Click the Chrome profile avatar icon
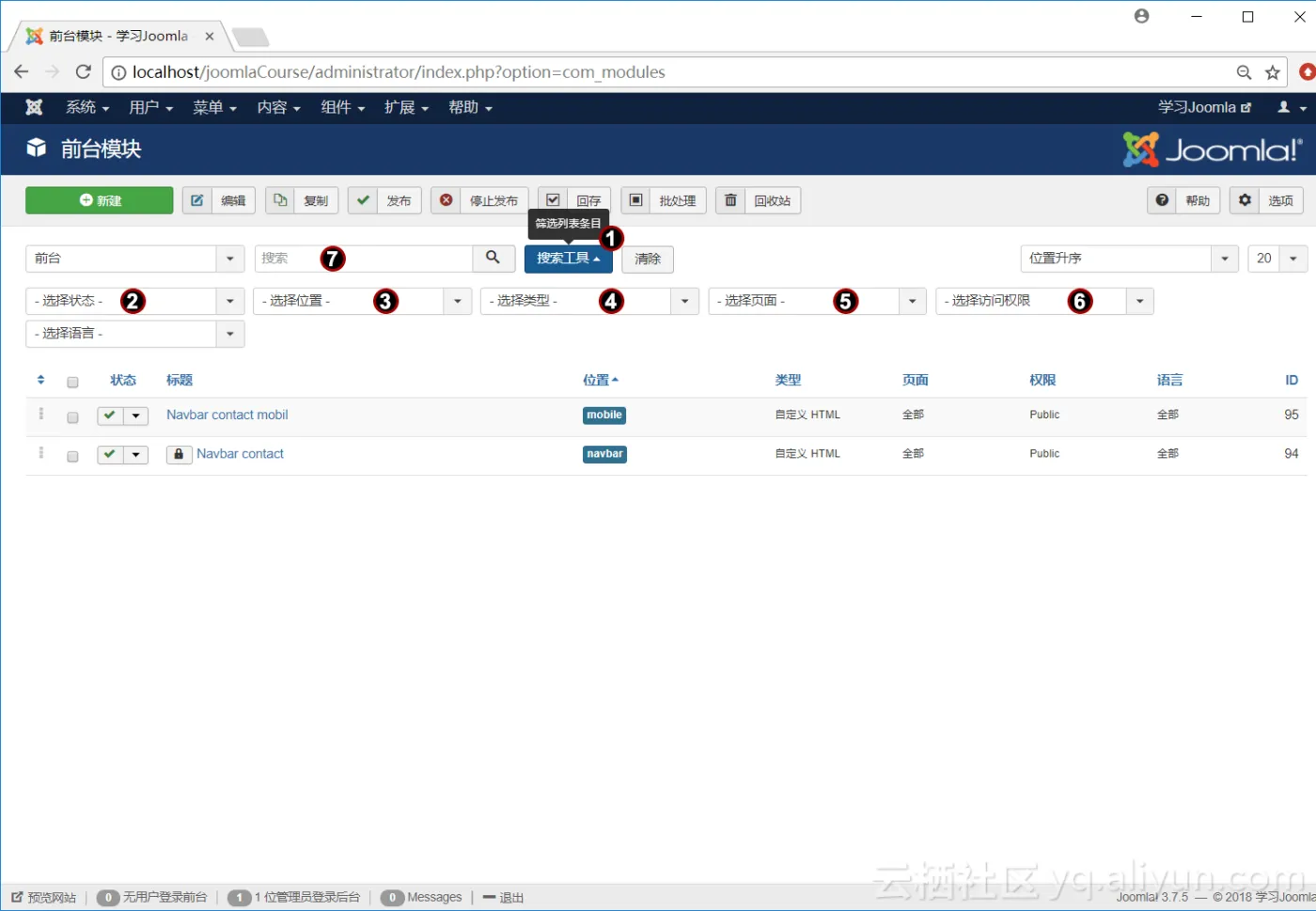 (x=1141, y=16)
